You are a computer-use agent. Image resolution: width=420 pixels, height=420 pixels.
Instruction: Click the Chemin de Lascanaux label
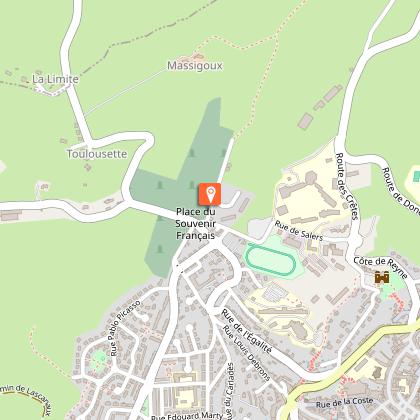(27, 399)
